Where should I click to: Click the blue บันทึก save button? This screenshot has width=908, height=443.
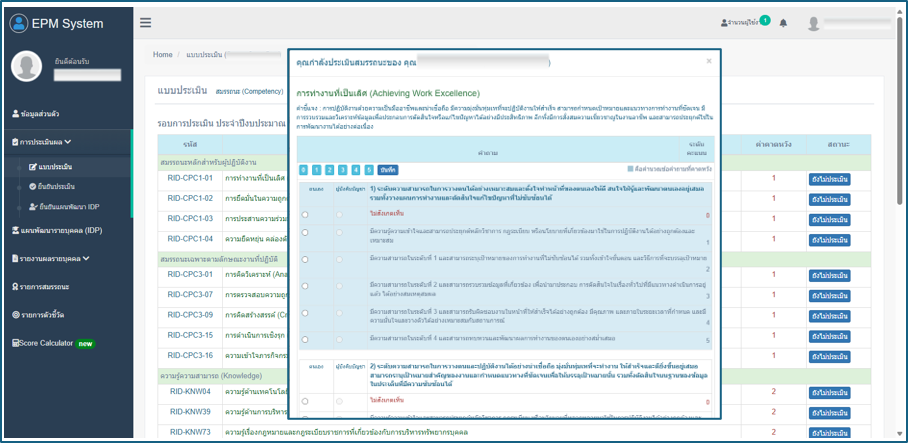[388, 170]
